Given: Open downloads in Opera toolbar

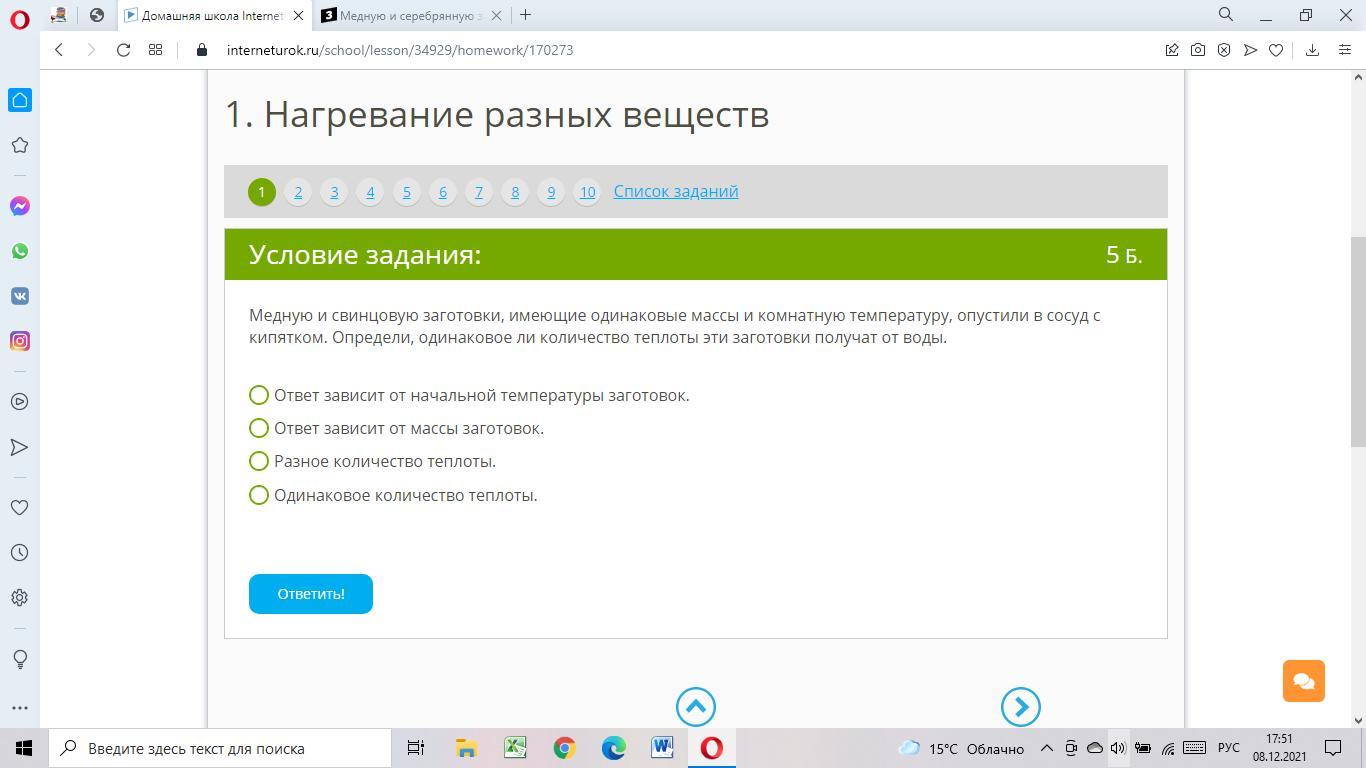Looking at the screenshot, I should point(1312,50).
